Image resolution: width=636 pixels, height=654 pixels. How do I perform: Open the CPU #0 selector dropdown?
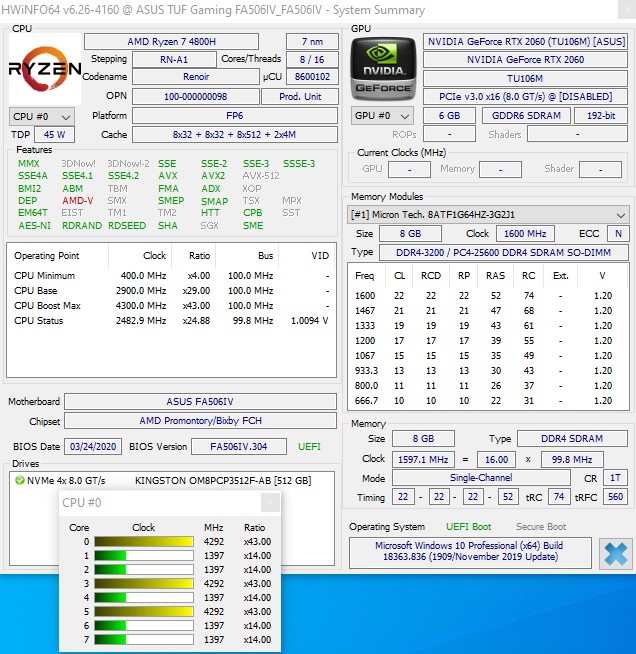(42, 116)
